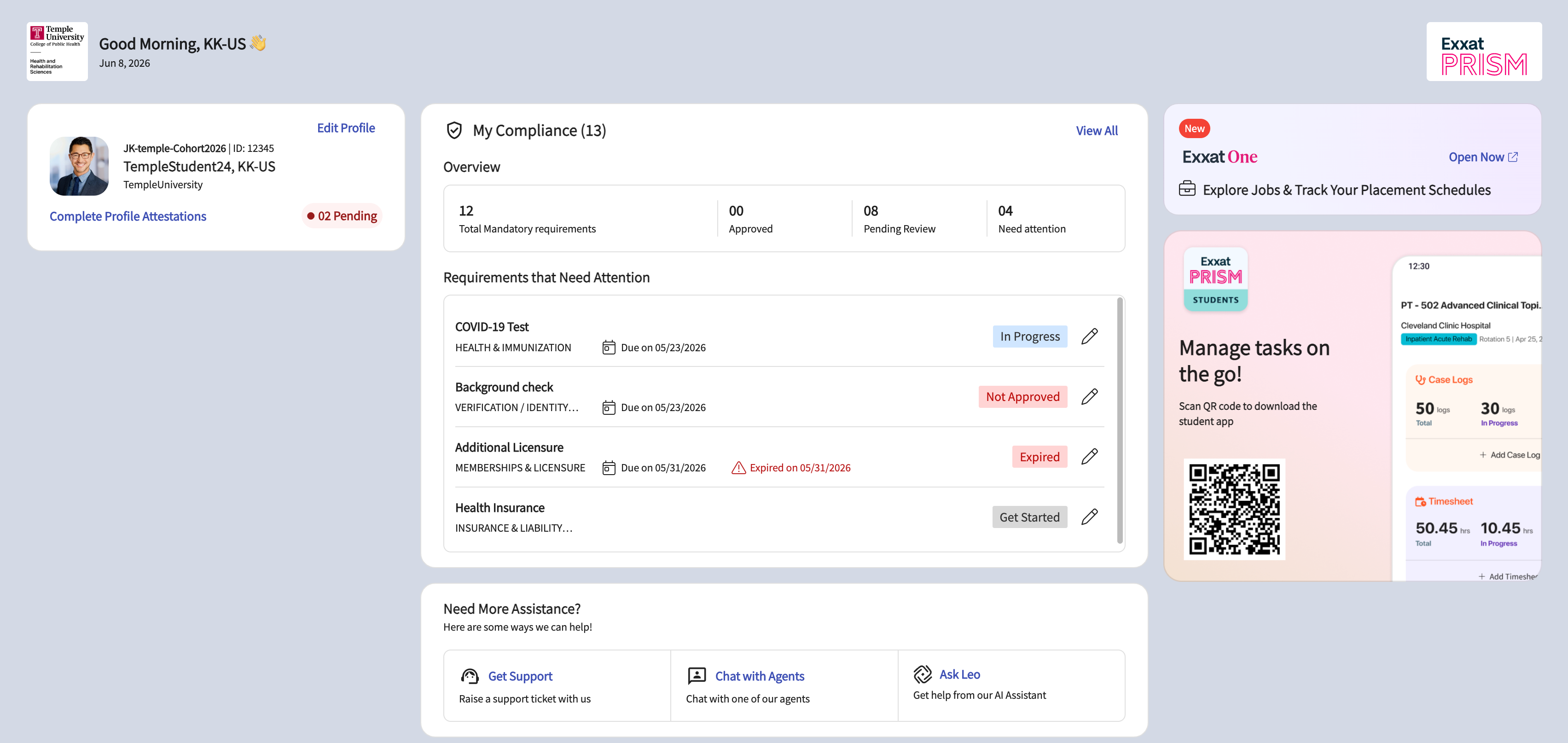The width and height of the screenshot is (1568, 743).
Task: Click the QR code image
Action: pyautogui.click(x=1234, y=509)
